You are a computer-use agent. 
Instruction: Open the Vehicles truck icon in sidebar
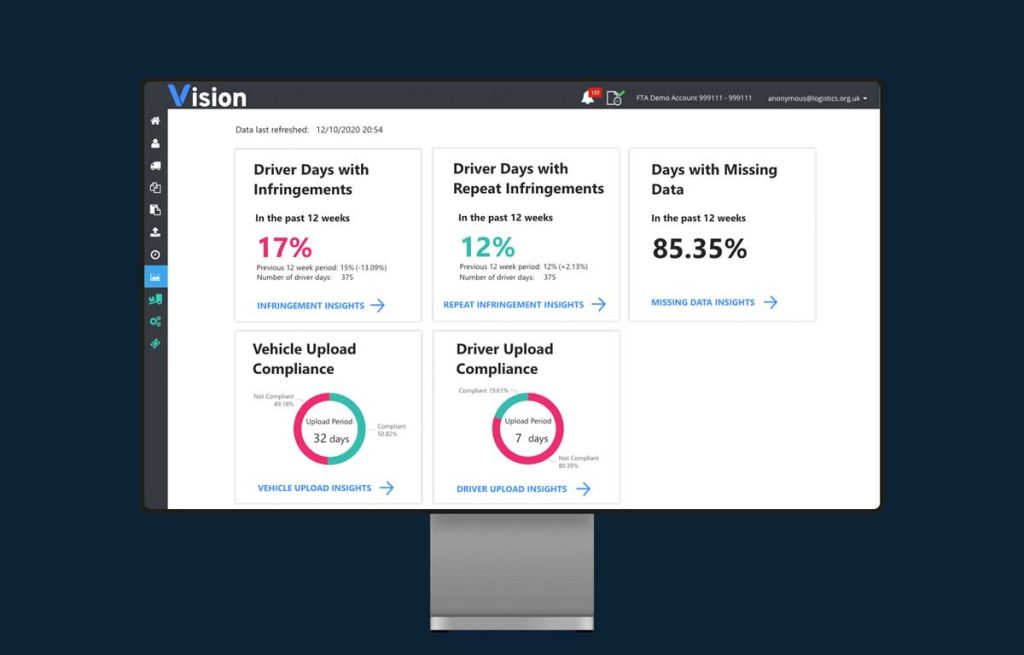click(155, 166)
